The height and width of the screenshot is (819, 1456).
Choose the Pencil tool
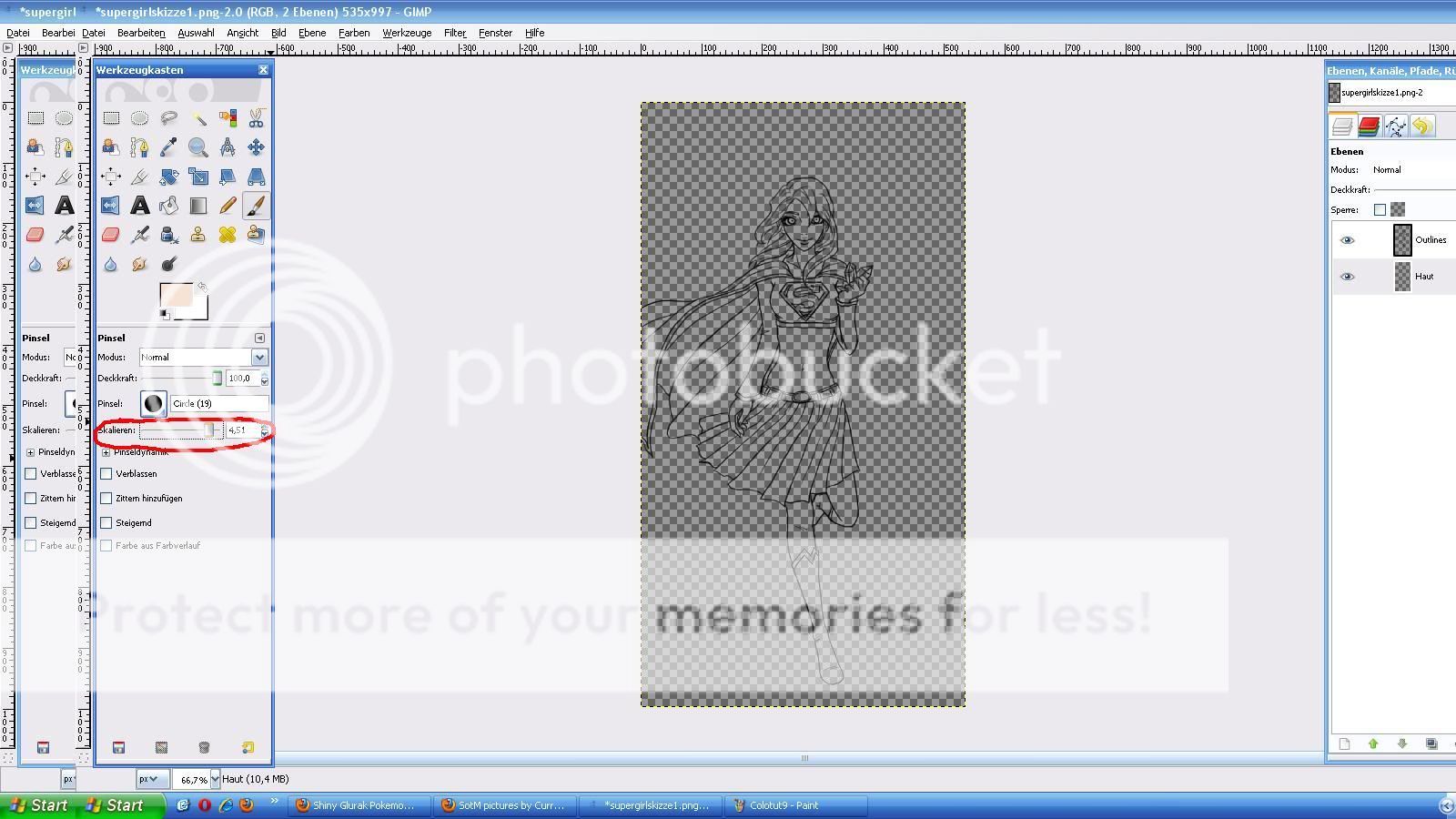point(227,206)
